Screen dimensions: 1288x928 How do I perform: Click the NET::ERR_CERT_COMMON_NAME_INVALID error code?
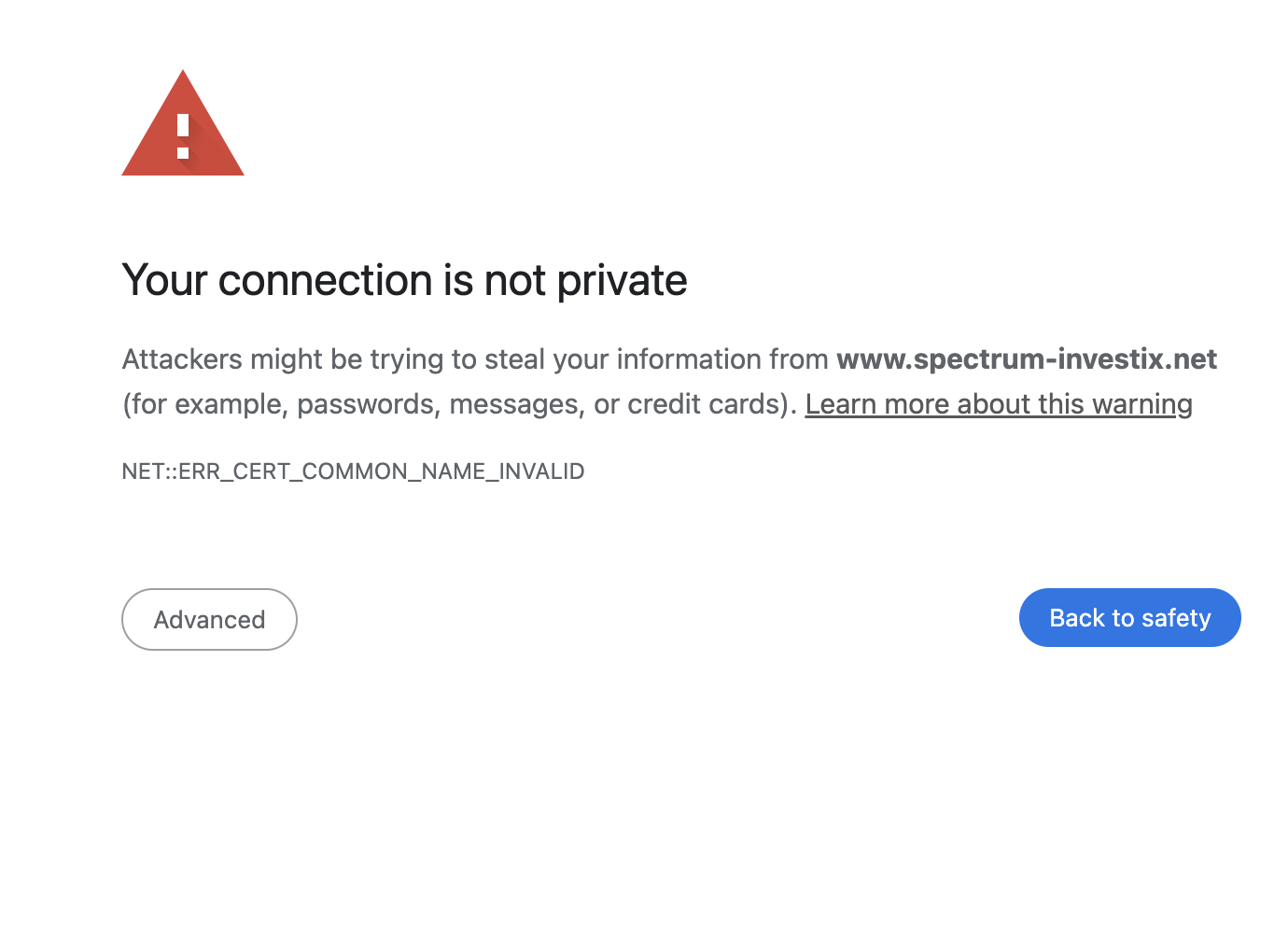(x=353, y=471)
